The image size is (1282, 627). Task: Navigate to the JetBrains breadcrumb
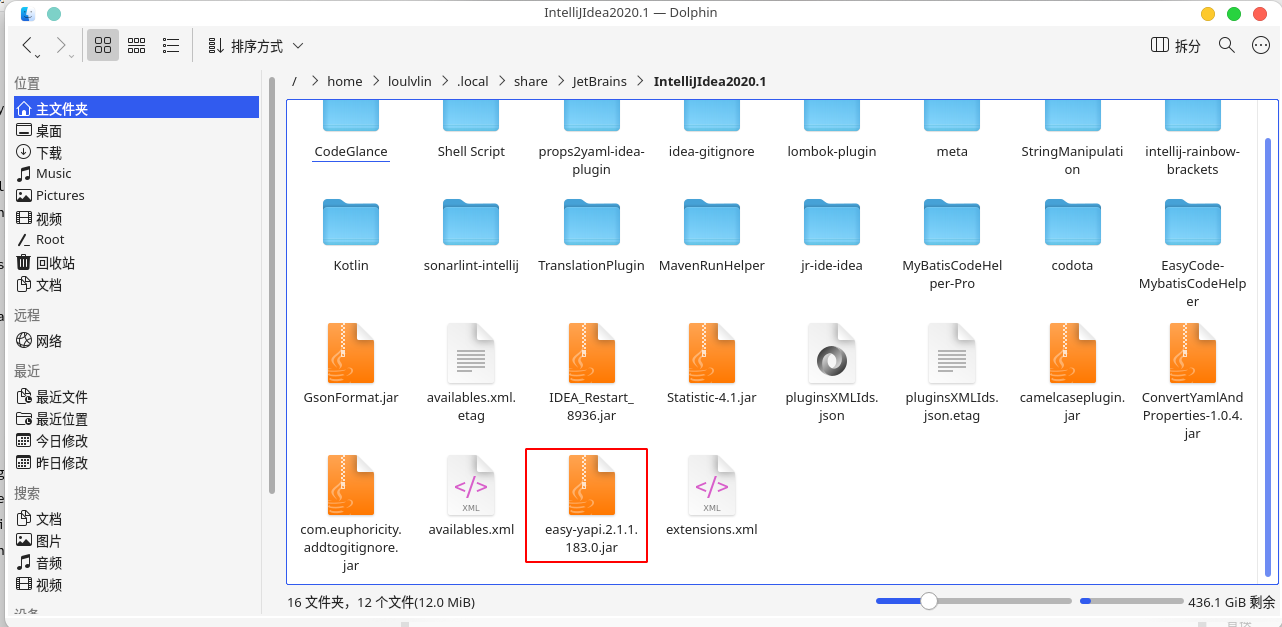pos(601,81)
